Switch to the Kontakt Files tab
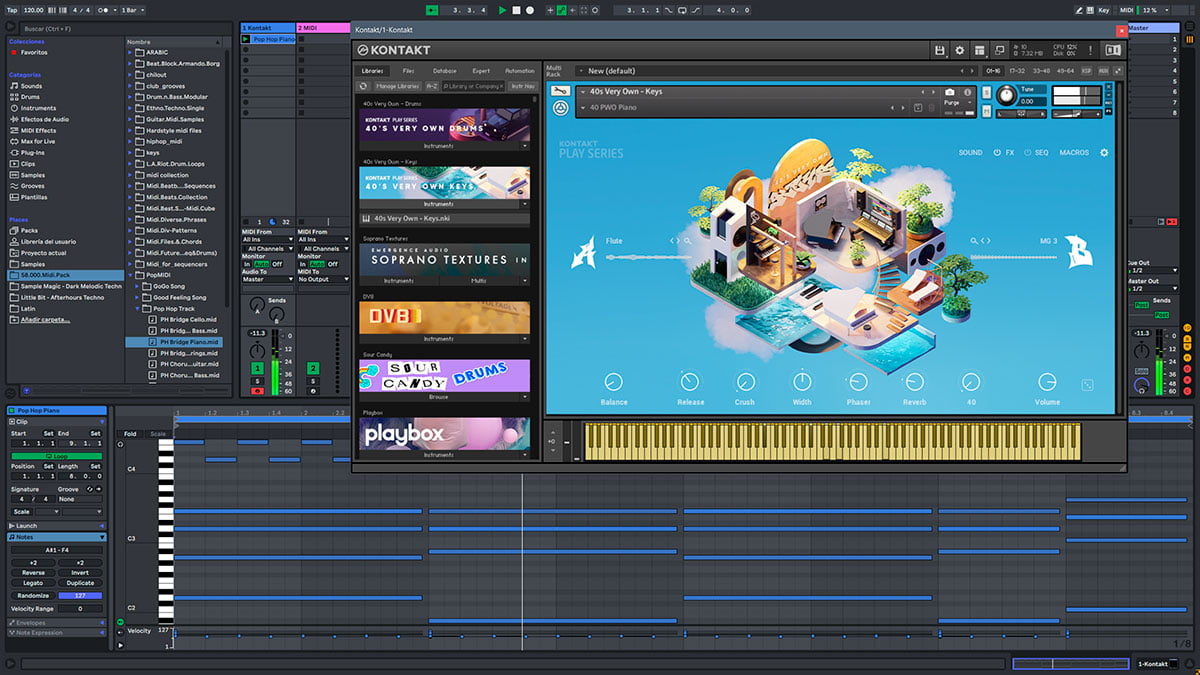Viewport: 1200px width, 675px height. [x=409, y=71]
